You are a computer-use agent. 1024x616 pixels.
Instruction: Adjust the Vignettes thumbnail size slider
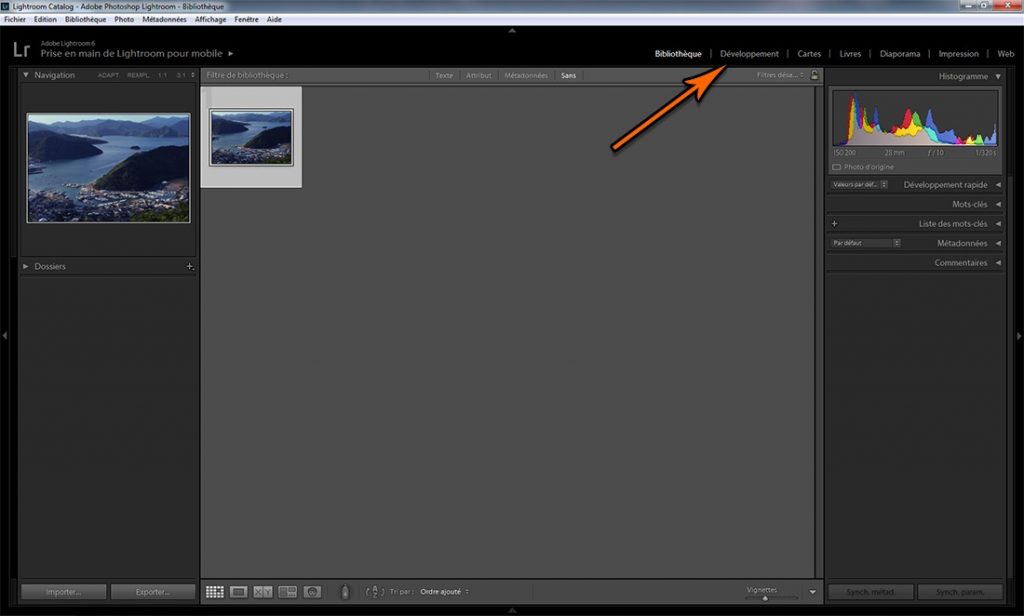(x=765, y=598)
